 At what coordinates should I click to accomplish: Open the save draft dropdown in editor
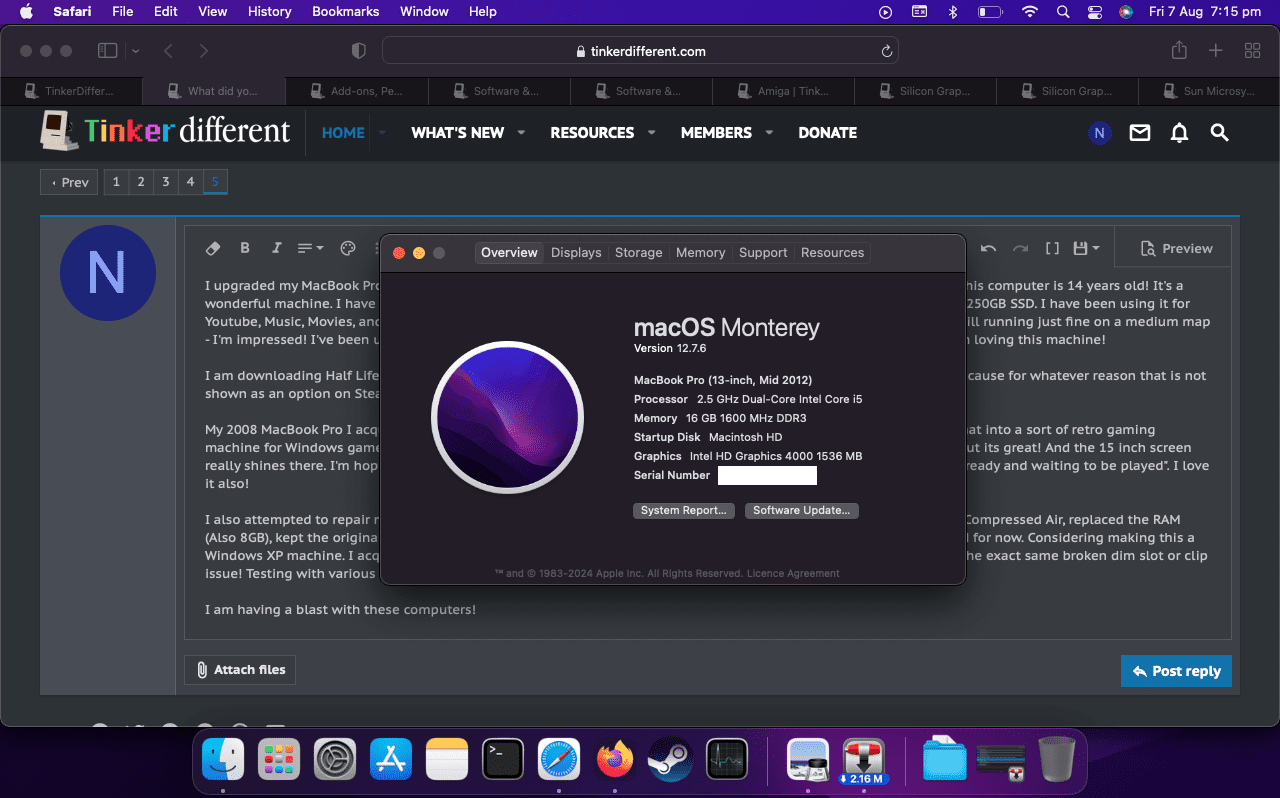[1086, 248]
